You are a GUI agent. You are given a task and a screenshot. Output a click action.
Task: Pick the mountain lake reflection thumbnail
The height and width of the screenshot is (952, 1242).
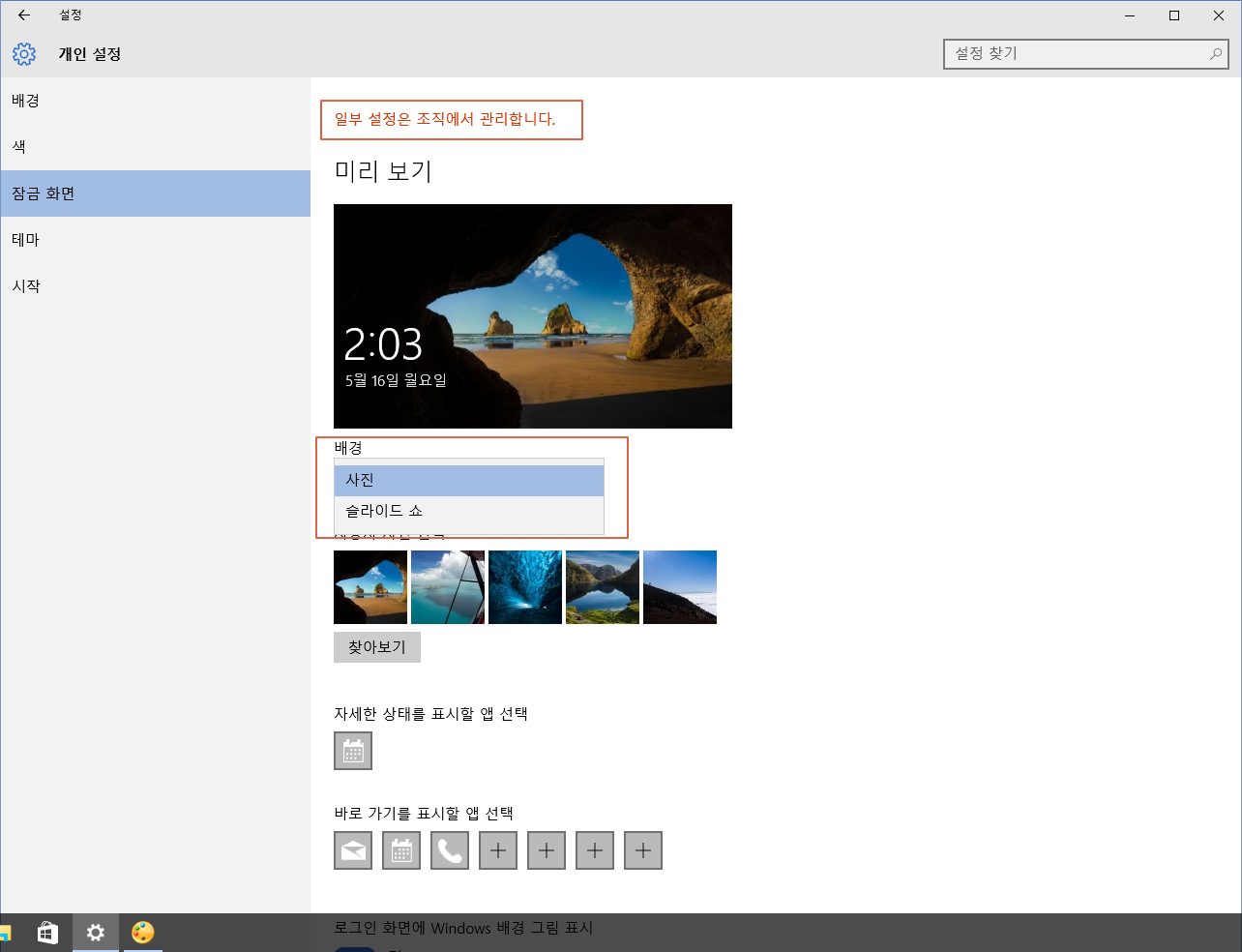[603, 587]
